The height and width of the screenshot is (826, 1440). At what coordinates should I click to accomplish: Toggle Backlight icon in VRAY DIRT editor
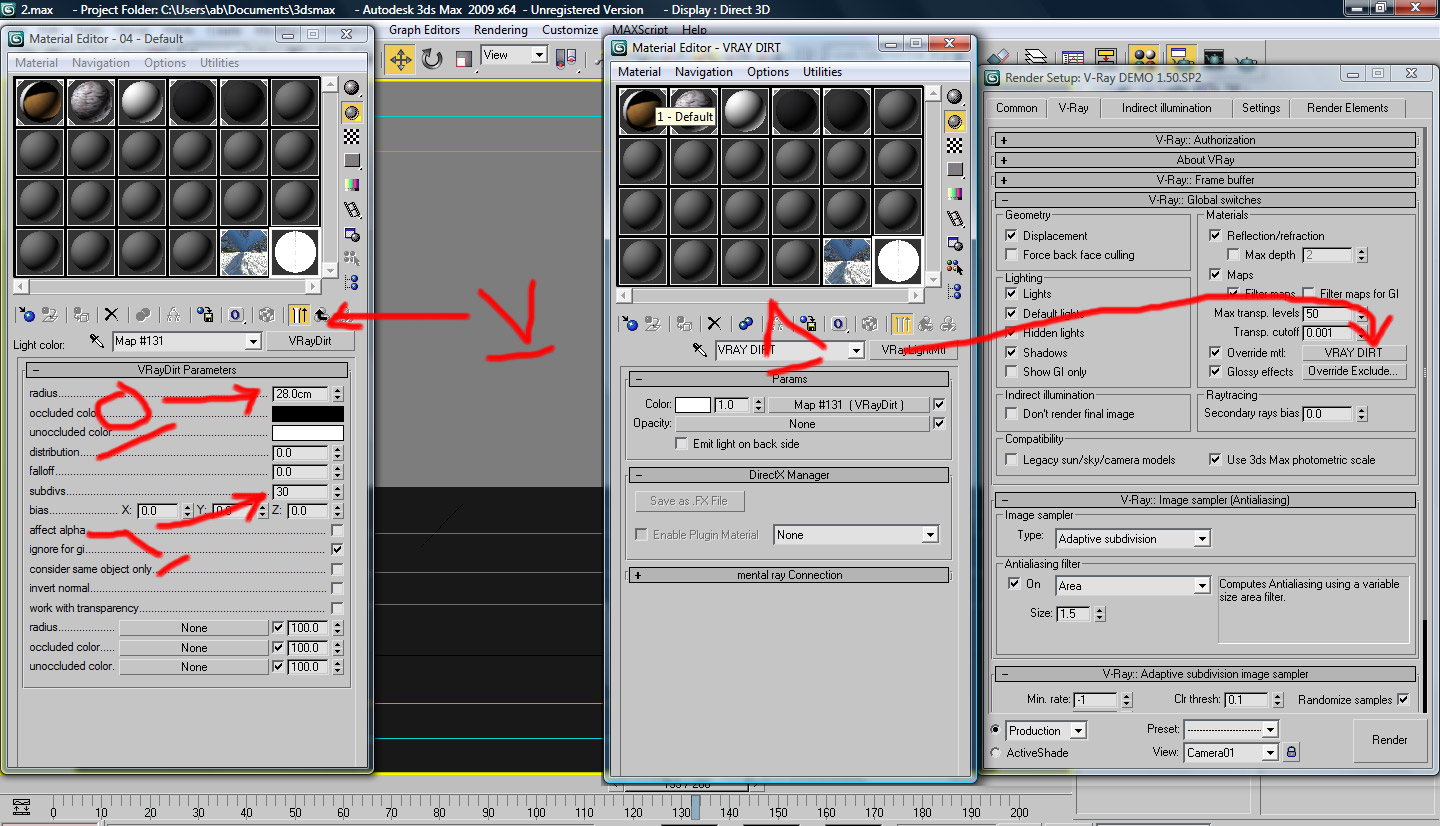(x=955, y=121)
